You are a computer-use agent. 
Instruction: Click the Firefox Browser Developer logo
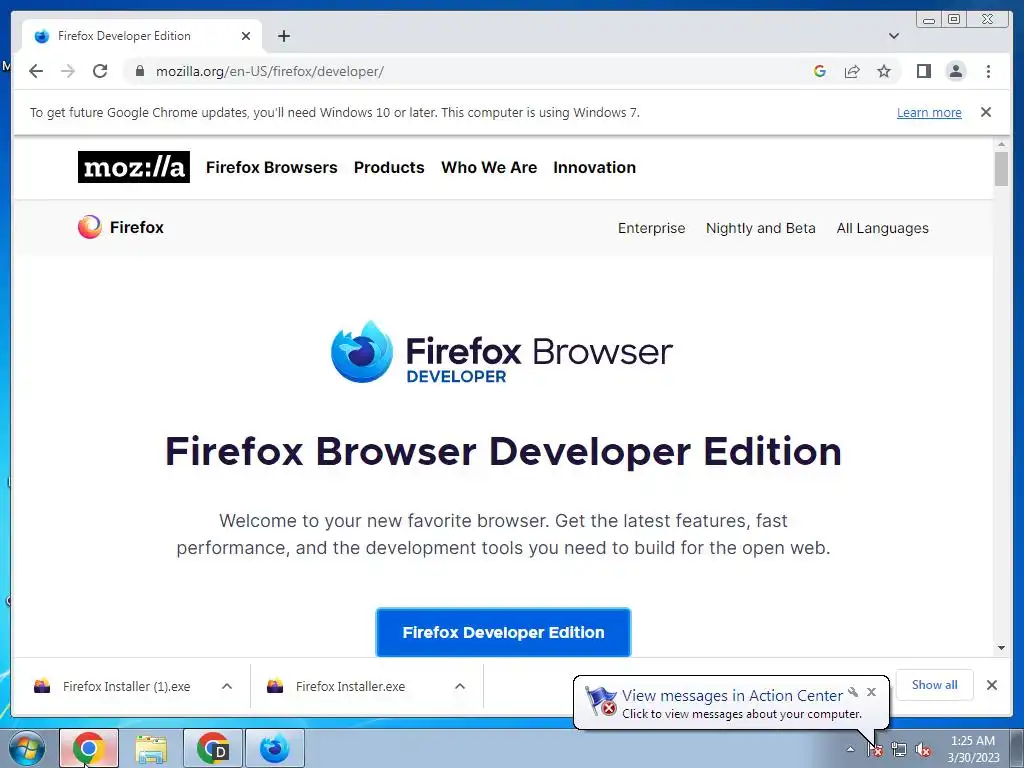(502, 352)
